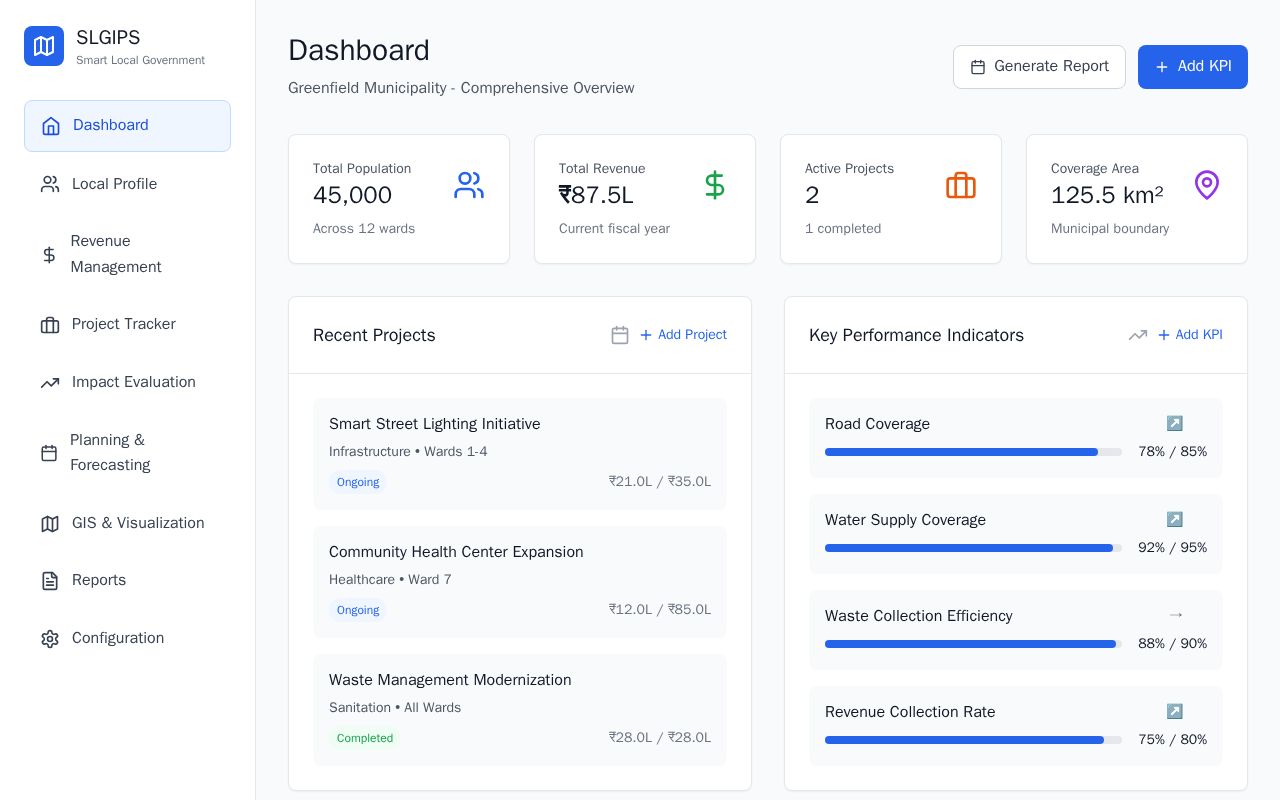Click Add KPI link in indicators panel
Viewport: 1280px width, 800px height.
pyautogui.click(x=1189, y=335)
